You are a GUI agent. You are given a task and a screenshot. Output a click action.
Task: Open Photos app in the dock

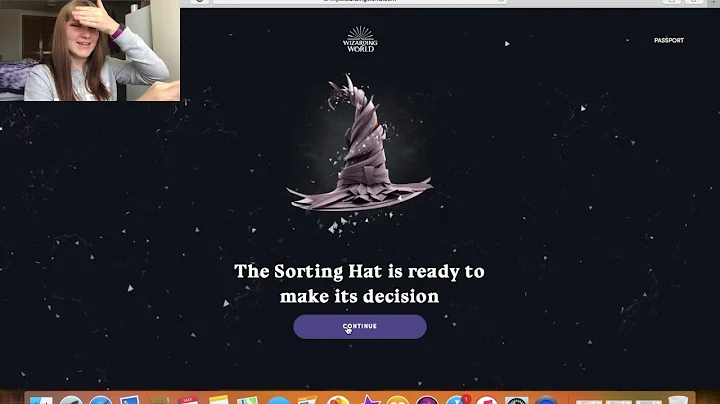pos(338,400)
